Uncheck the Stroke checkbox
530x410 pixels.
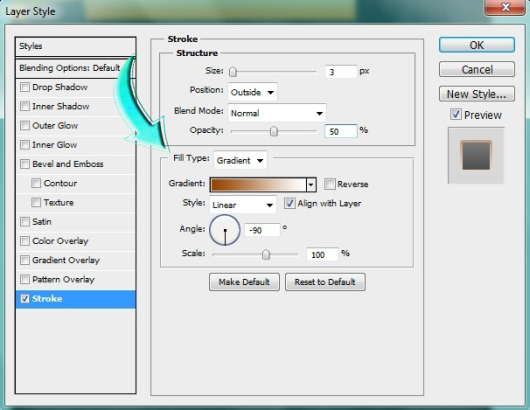25,299
